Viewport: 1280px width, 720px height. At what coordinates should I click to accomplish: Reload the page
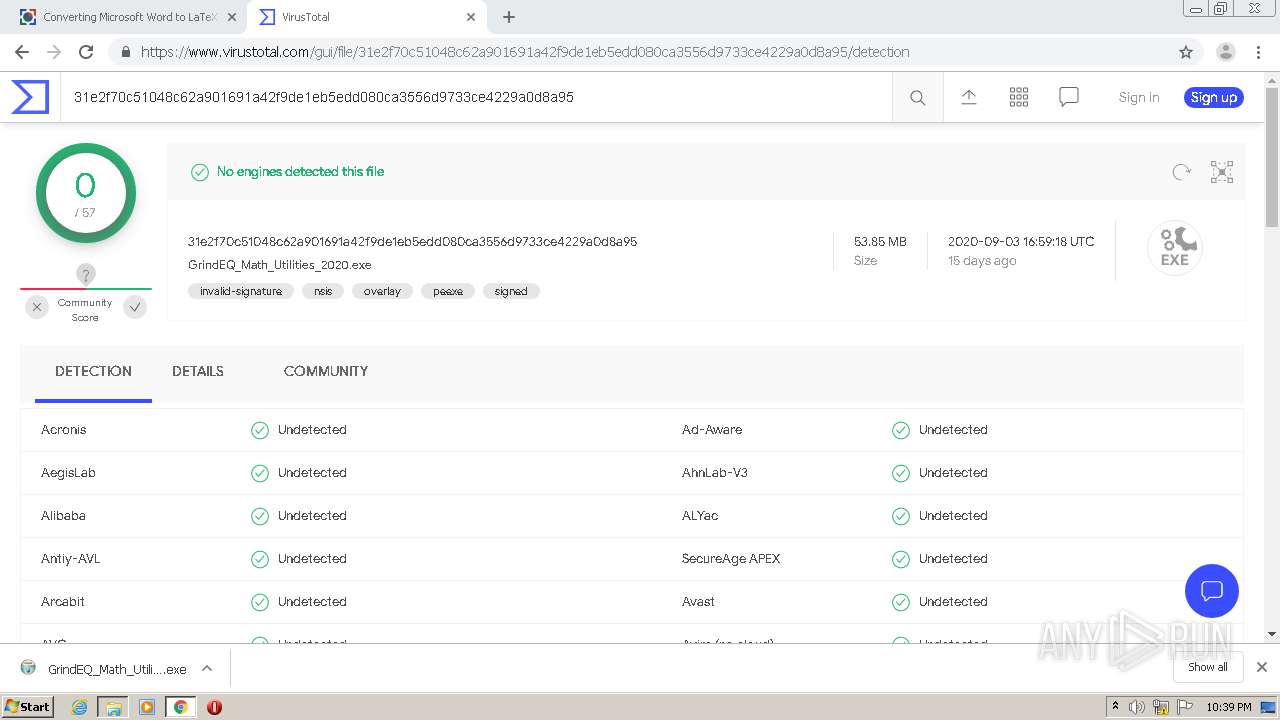tap(86, 52)
